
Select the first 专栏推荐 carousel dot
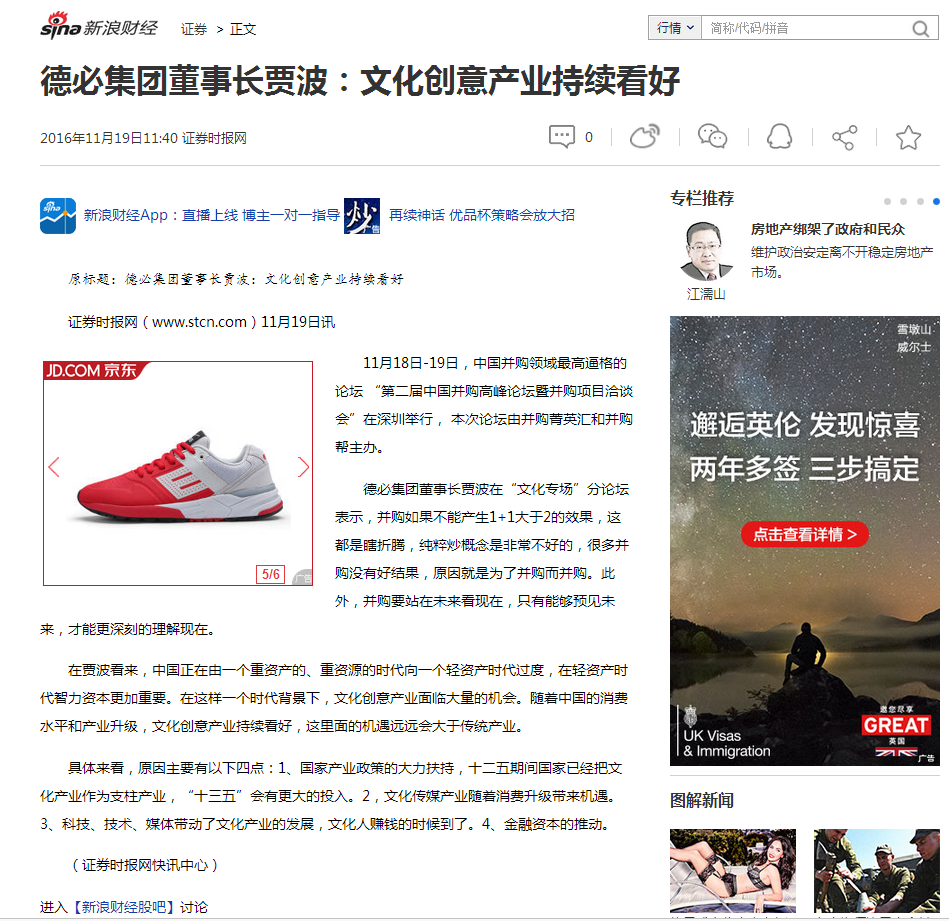coord(887,201)
